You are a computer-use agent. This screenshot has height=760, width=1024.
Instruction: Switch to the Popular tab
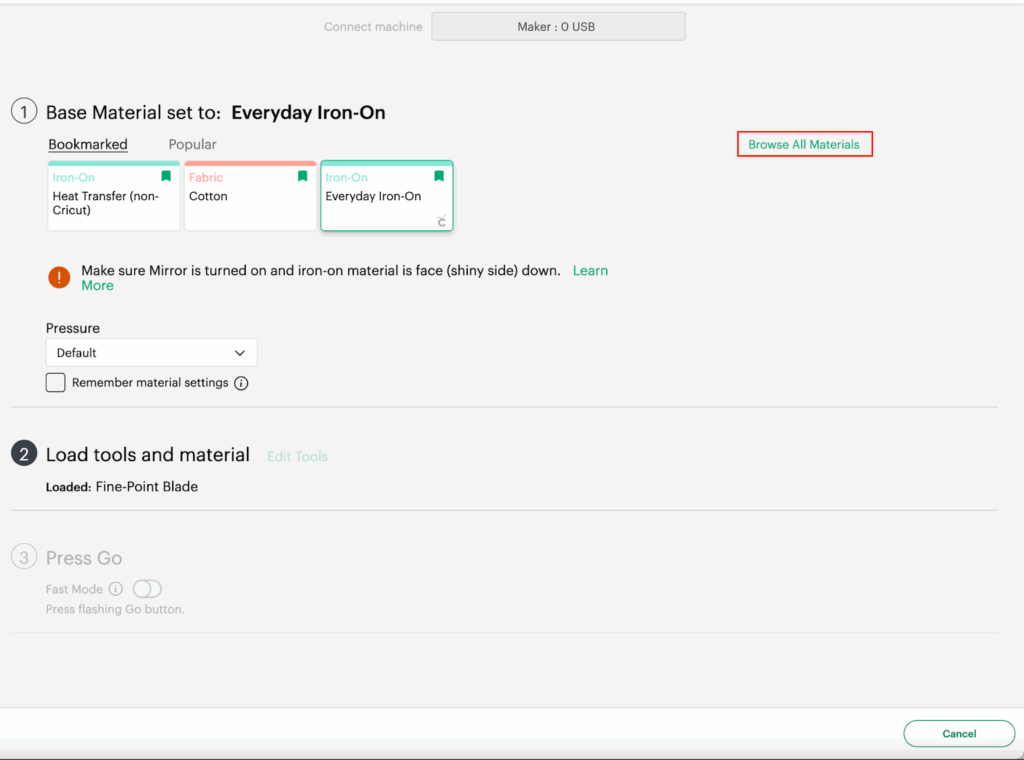pos(192,145)
